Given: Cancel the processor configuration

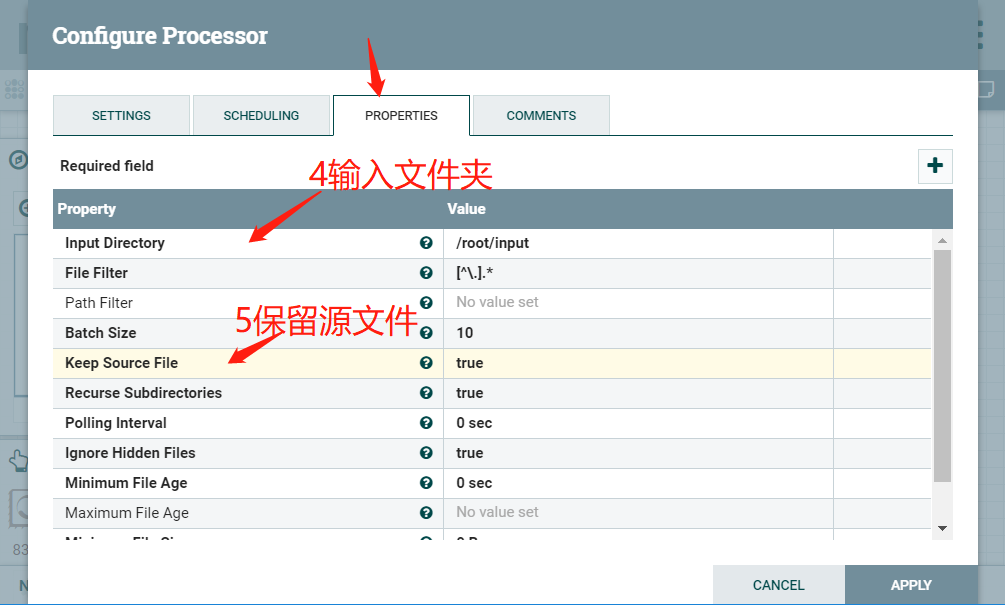Looking at the screenshot, I should point(779,585).
